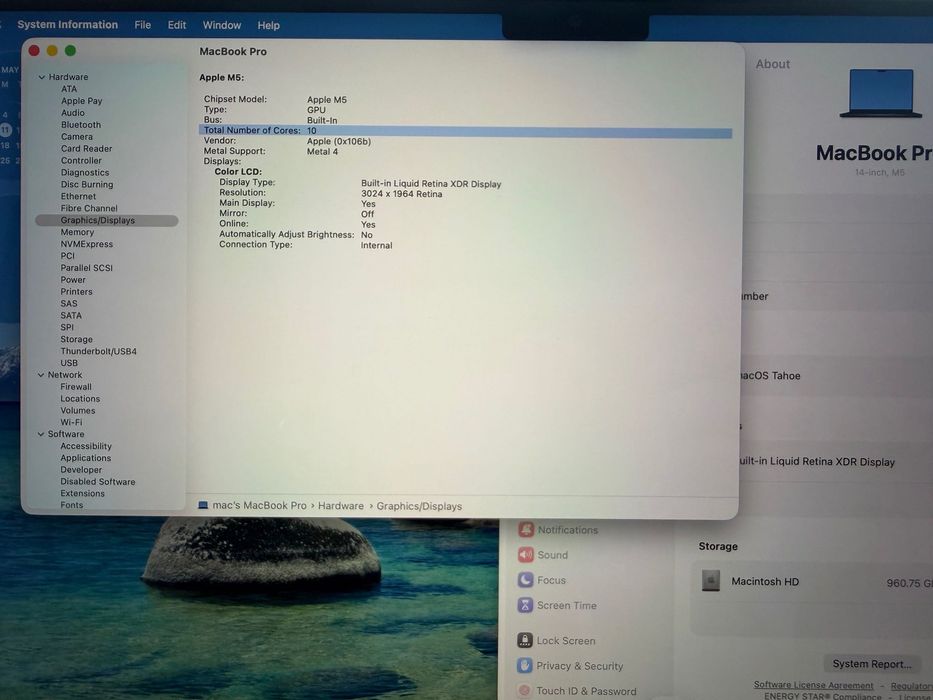Click the Resolution value 3024 x 1964 Retina
933x700 pixels.
pos(402,194)
